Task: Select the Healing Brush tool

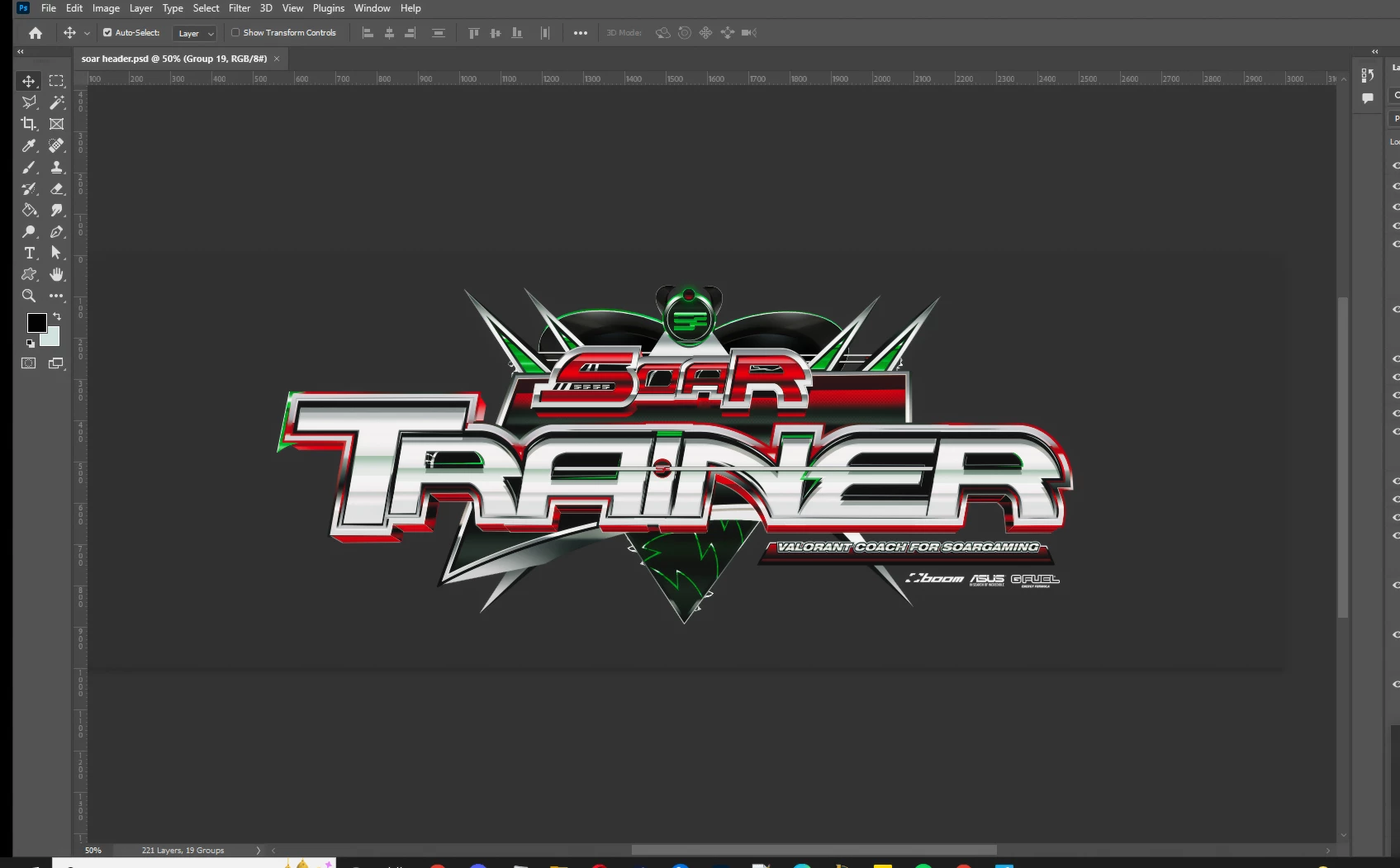Action: tap(56, 145)
